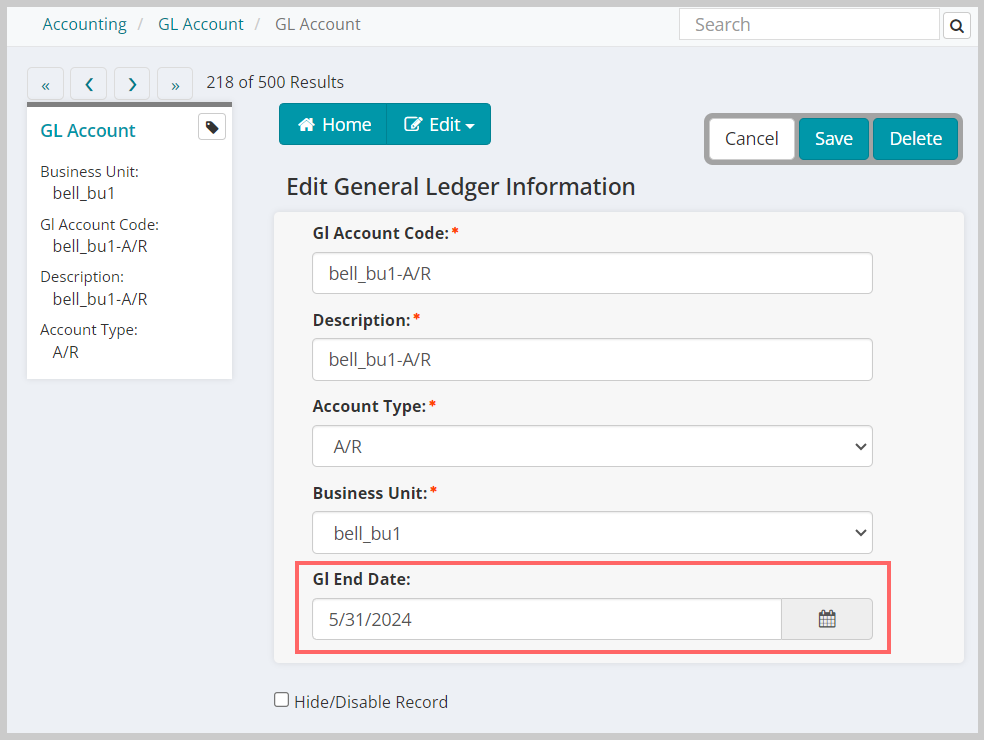The image size is (984, 740).
Task: Cancel editing the ledger information
Action: [751, 139]
